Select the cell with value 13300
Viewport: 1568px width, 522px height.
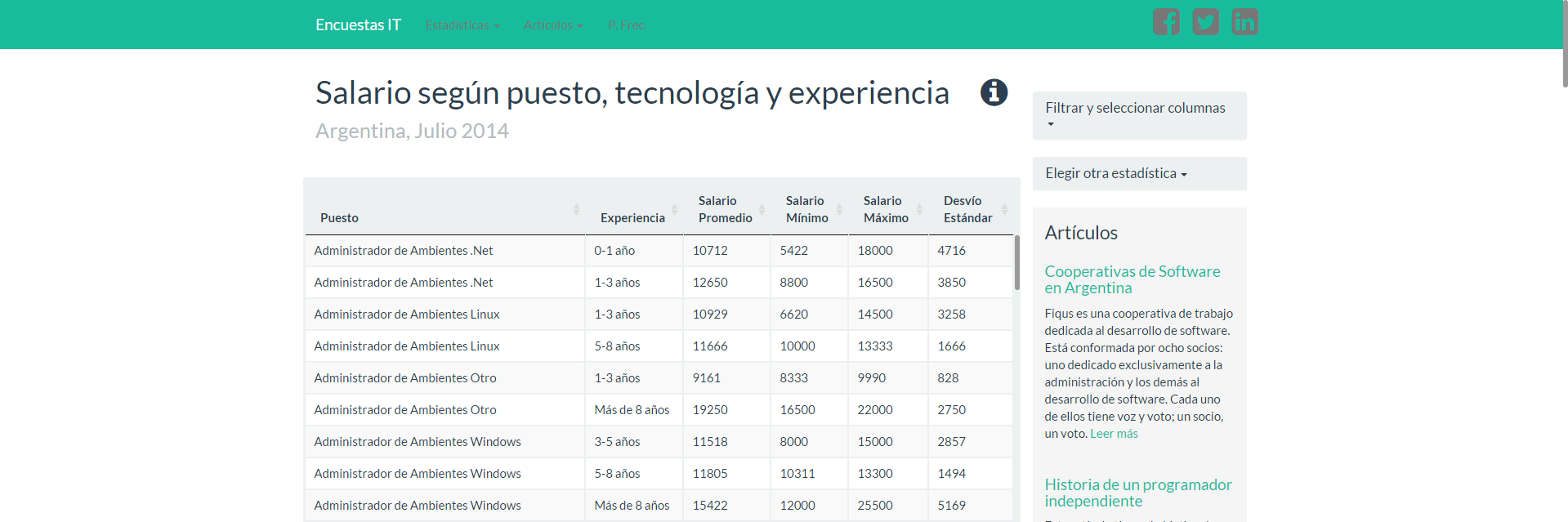click(888, 474)
